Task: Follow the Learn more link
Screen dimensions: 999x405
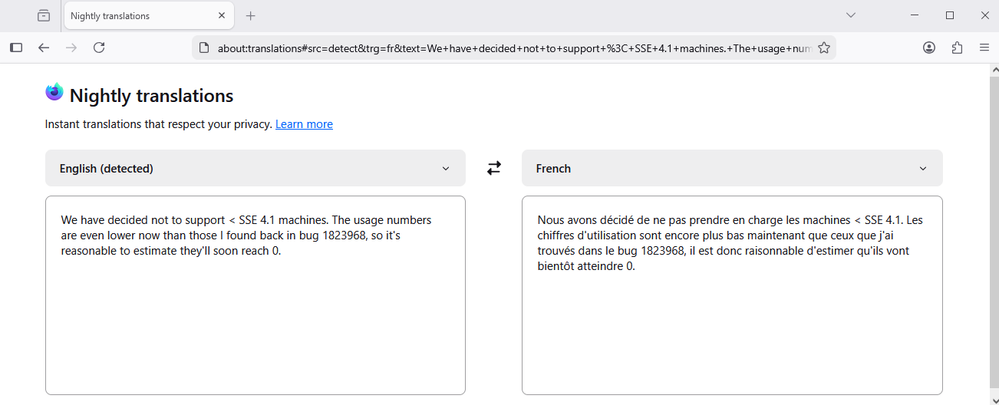Action: (304, 124)
